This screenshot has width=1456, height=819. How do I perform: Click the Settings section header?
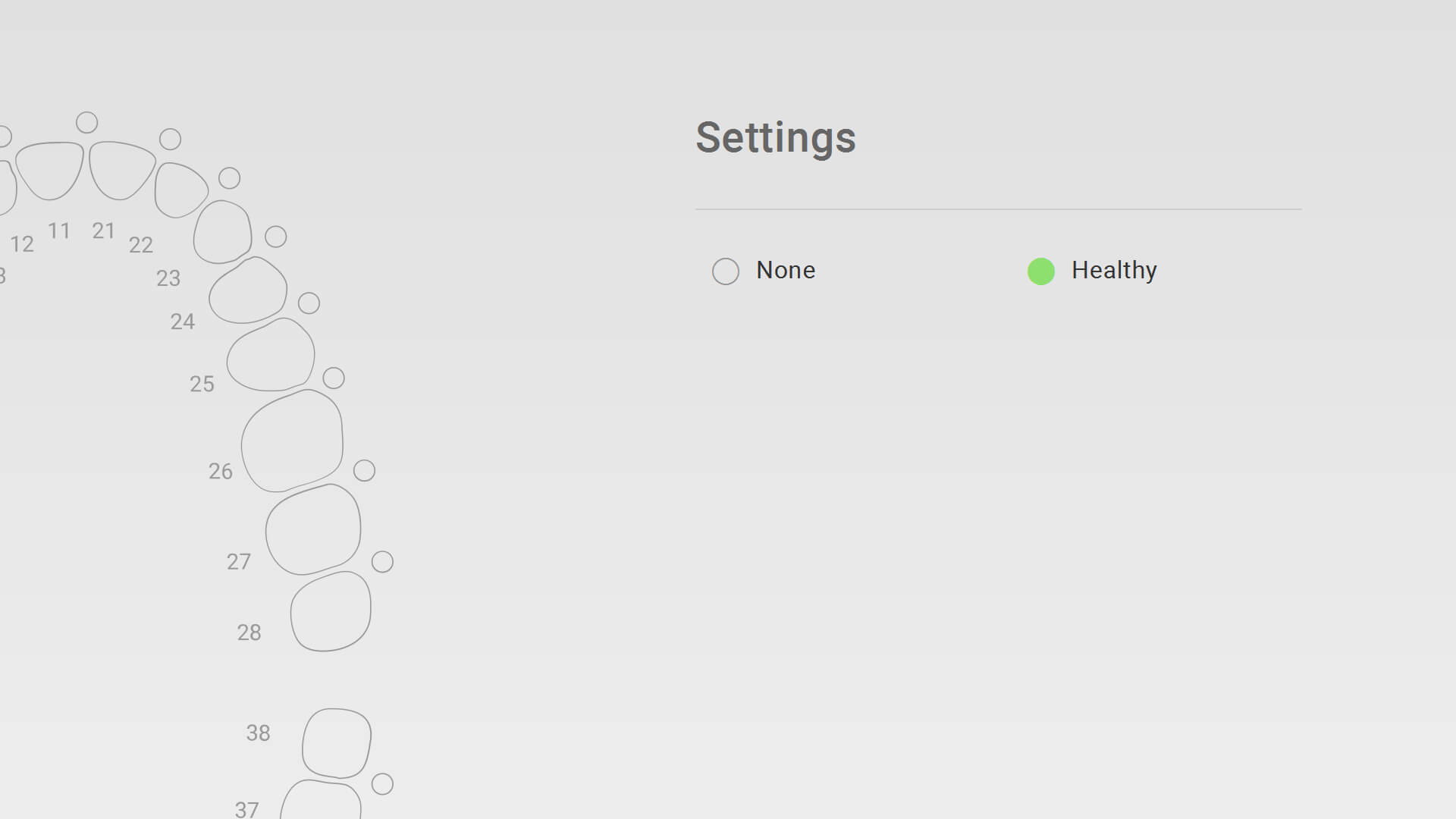click(776, 136)
